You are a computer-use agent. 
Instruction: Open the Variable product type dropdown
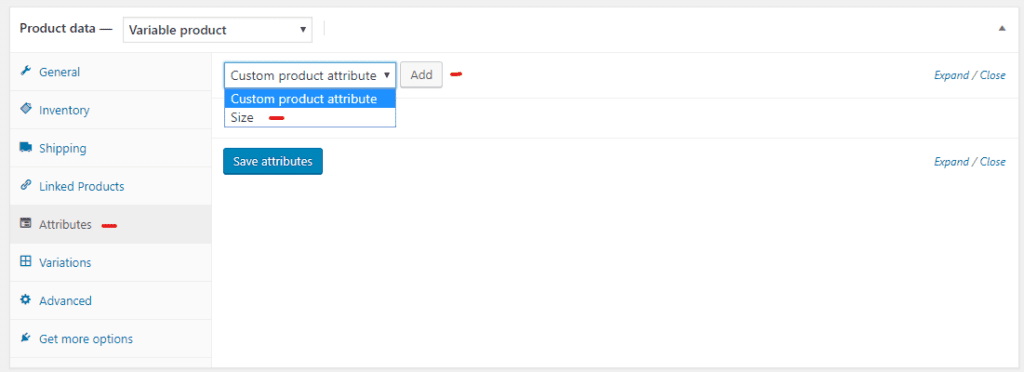coord(217,30)
